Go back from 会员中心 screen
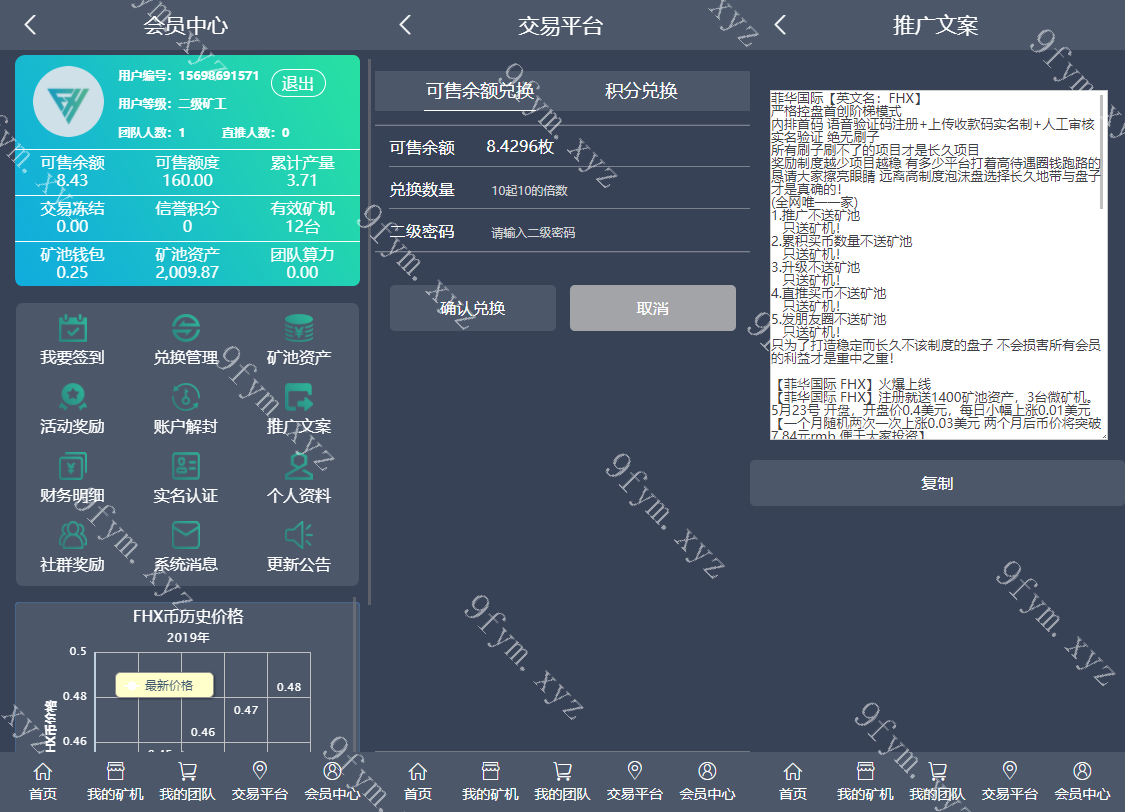Screen dimensions: 1125x812 (30, 25)
